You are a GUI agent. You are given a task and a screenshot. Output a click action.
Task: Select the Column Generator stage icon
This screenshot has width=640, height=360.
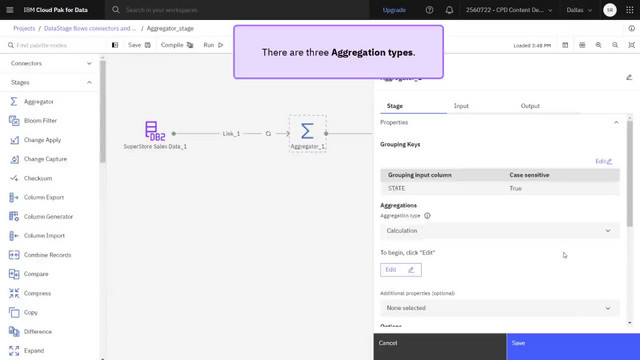point(14,216)
